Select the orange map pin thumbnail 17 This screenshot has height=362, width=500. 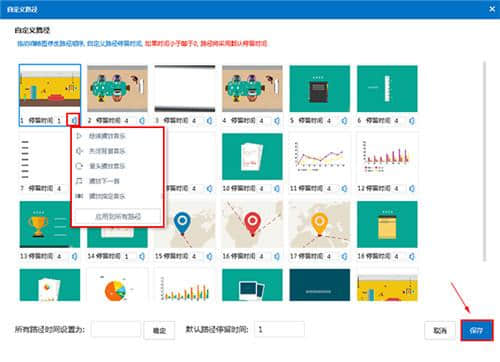pyautogui.click(x=320, y=224)
